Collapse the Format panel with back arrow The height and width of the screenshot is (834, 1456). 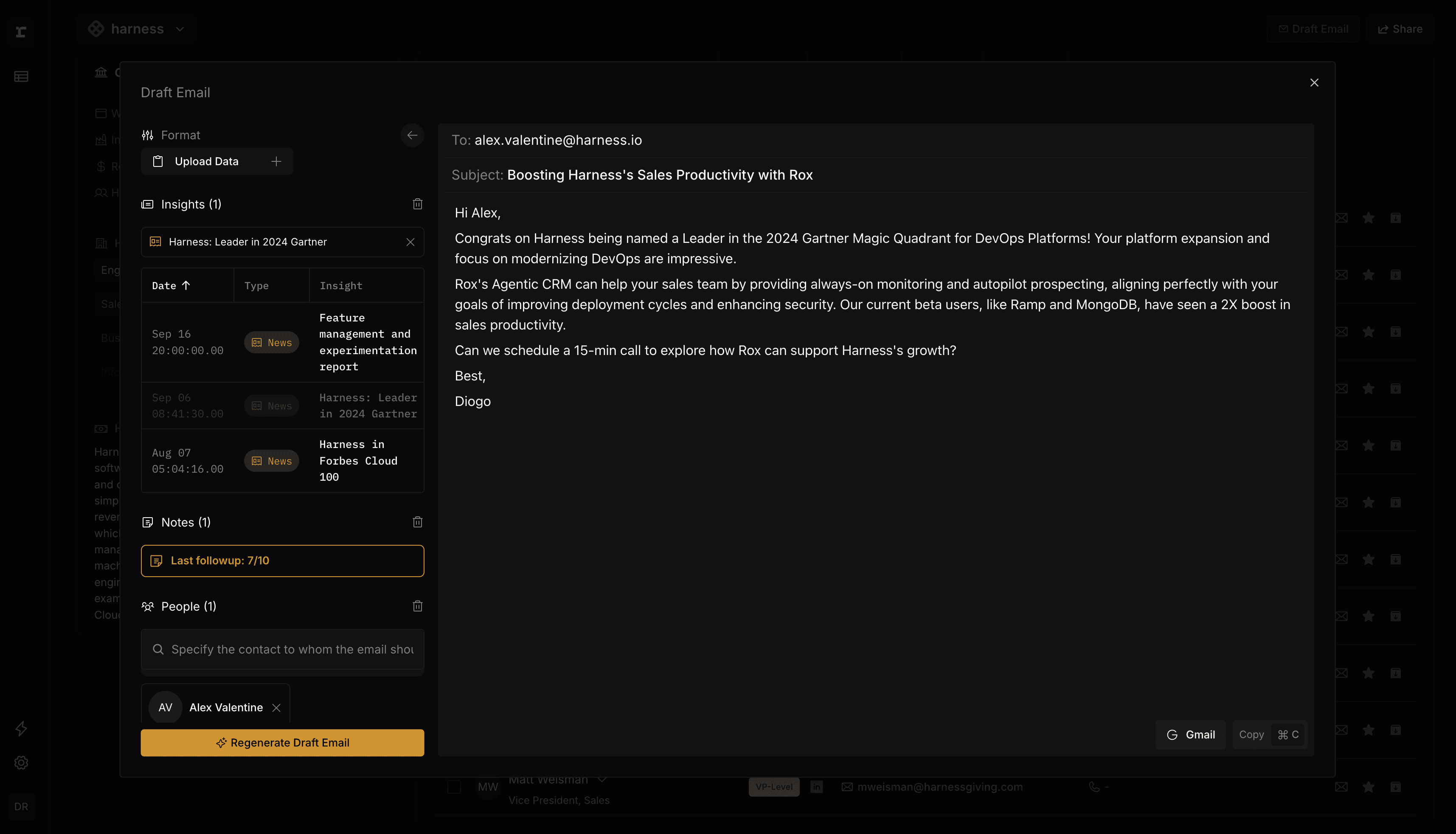[412, 135]
